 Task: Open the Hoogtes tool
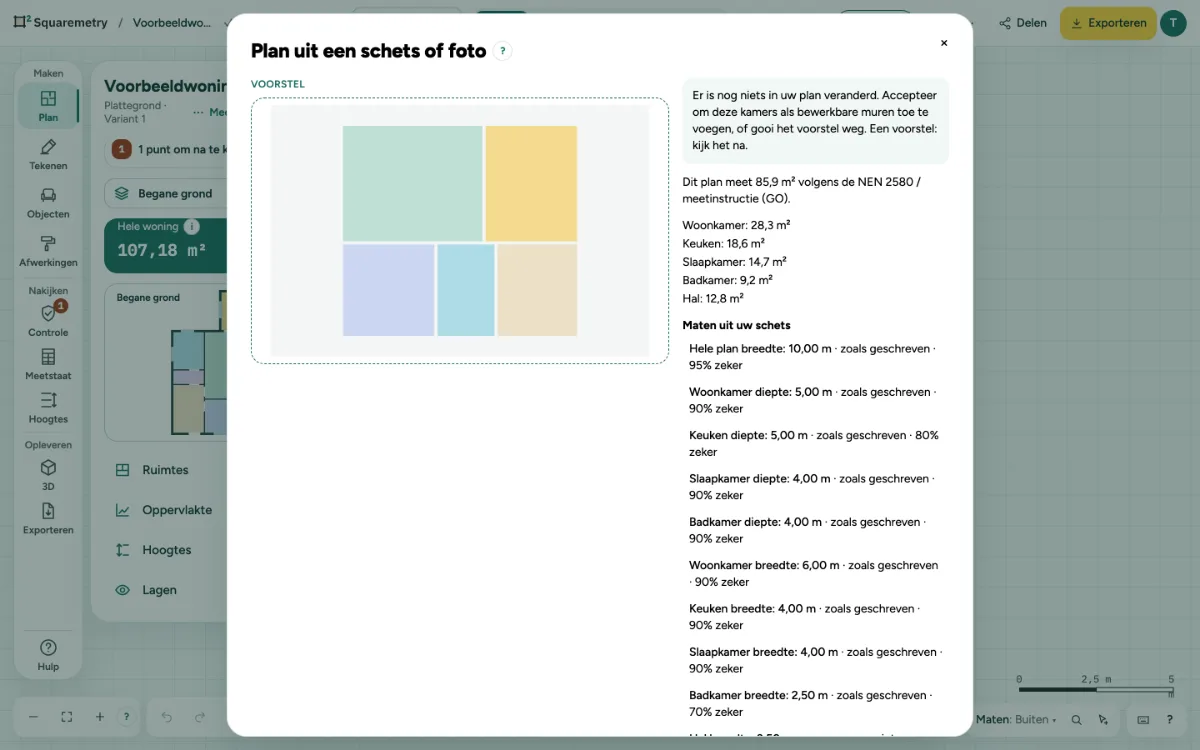(x=48, y=407)
